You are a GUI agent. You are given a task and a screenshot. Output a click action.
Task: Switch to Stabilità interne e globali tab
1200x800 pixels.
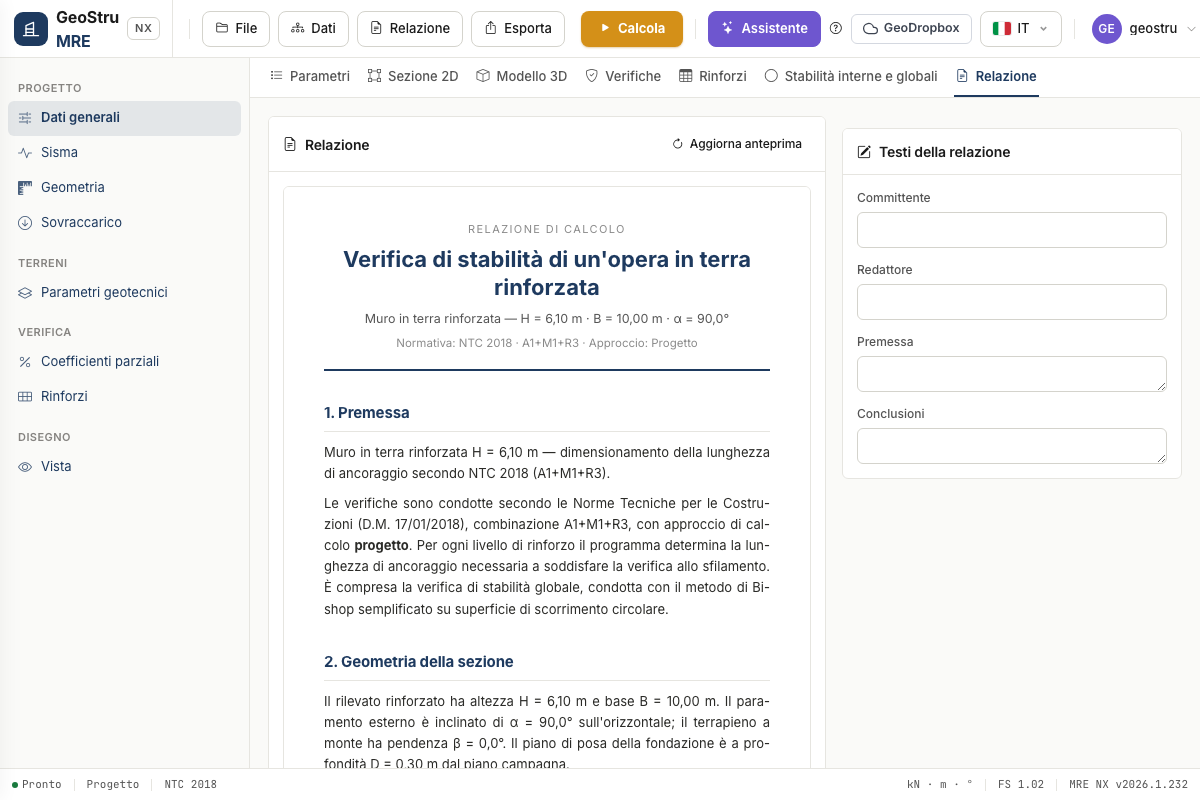click(851, 76)
